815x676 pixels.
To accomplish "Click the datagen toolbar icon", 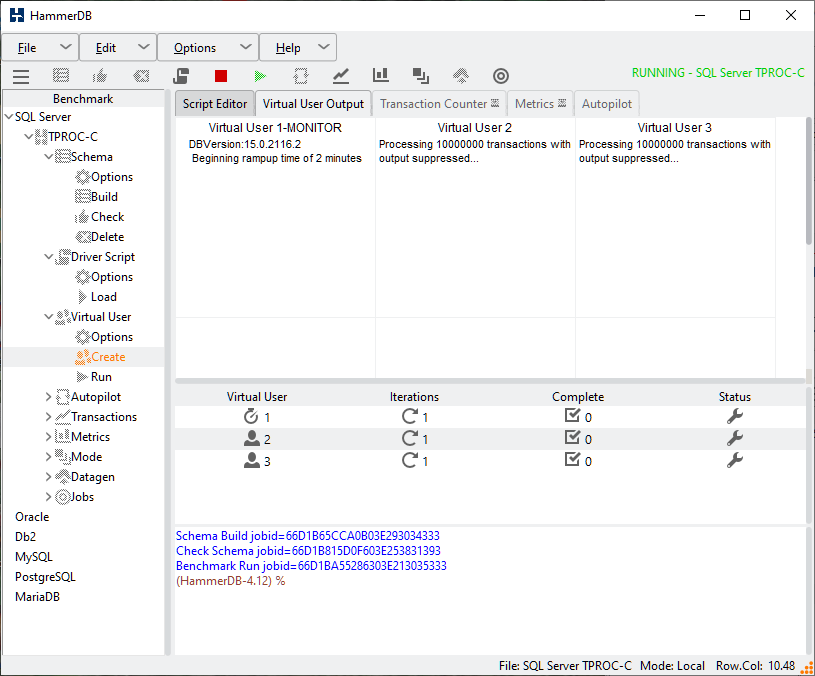I will tap(461, 76).
